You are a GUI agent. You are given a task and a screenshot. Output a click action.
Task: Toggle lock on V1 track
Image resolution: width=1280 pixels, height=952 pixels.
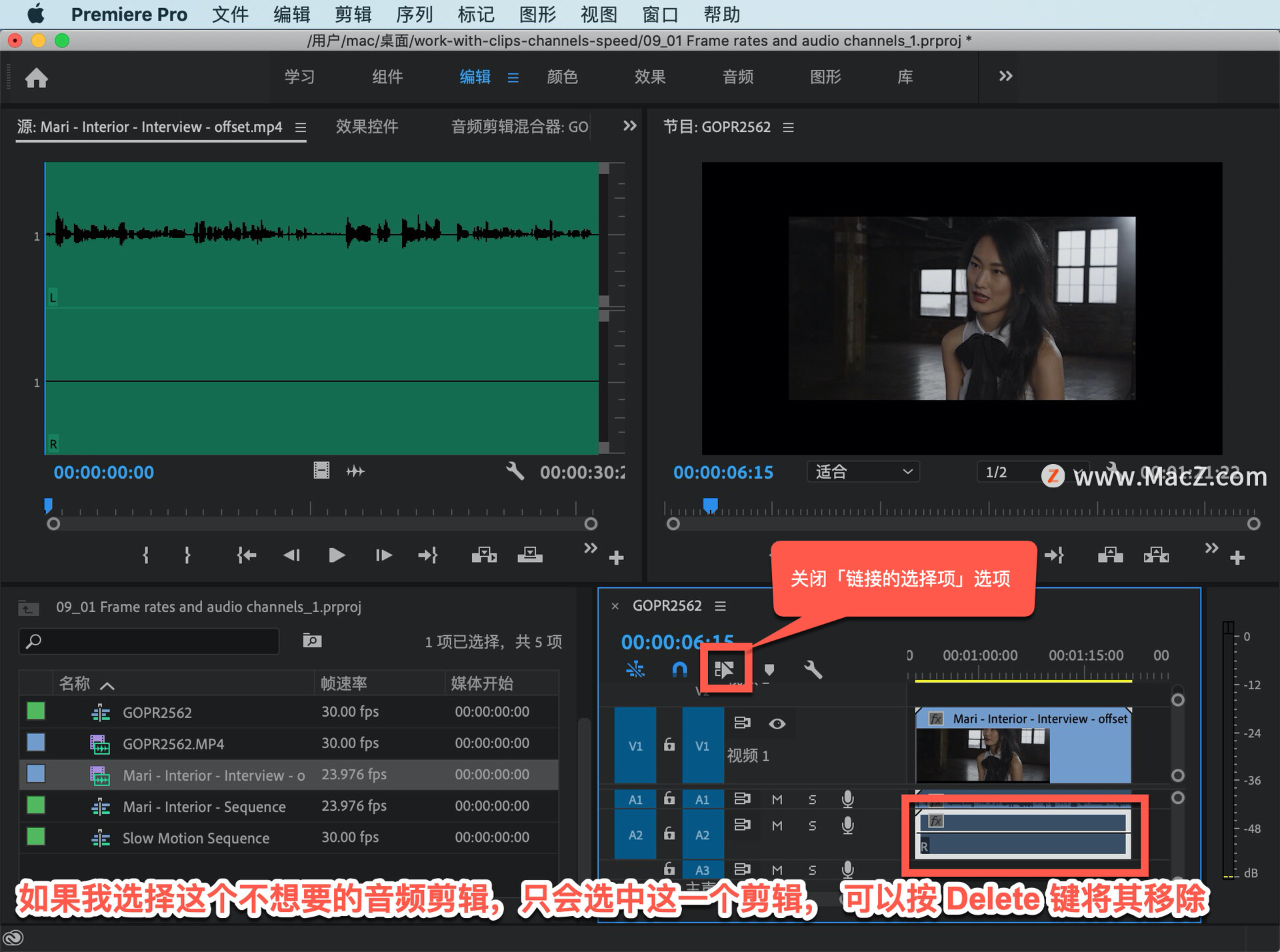pyautogui.click(x=669, y=745)
